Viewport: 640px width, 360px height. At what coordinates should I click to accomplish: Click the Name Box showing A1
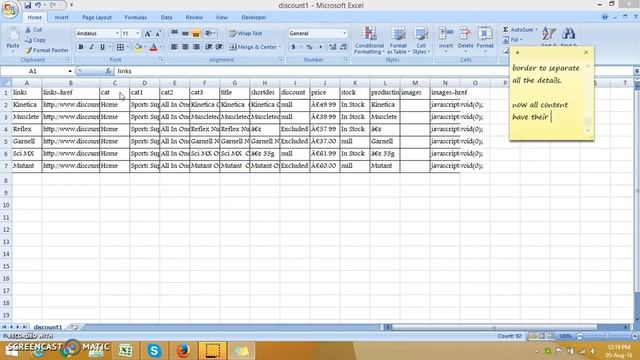[x=33, y=71]
